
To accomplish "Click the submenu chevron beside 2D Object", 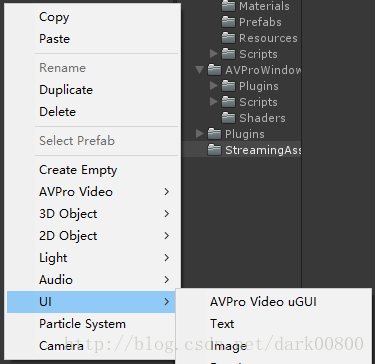I will click(167, 236).
